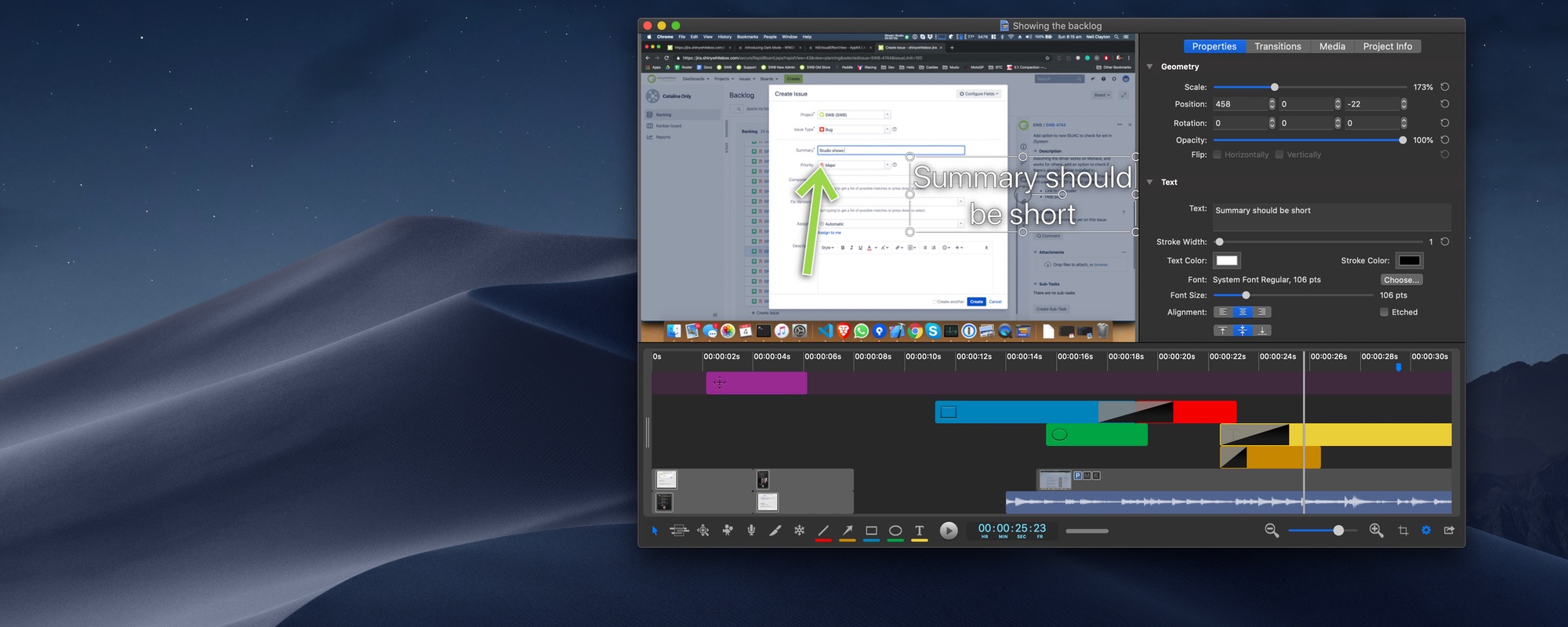This screenshot has width=1568, height=627.
Task: Click the microphone audio recording icon
Action: [x=751, y=531]
